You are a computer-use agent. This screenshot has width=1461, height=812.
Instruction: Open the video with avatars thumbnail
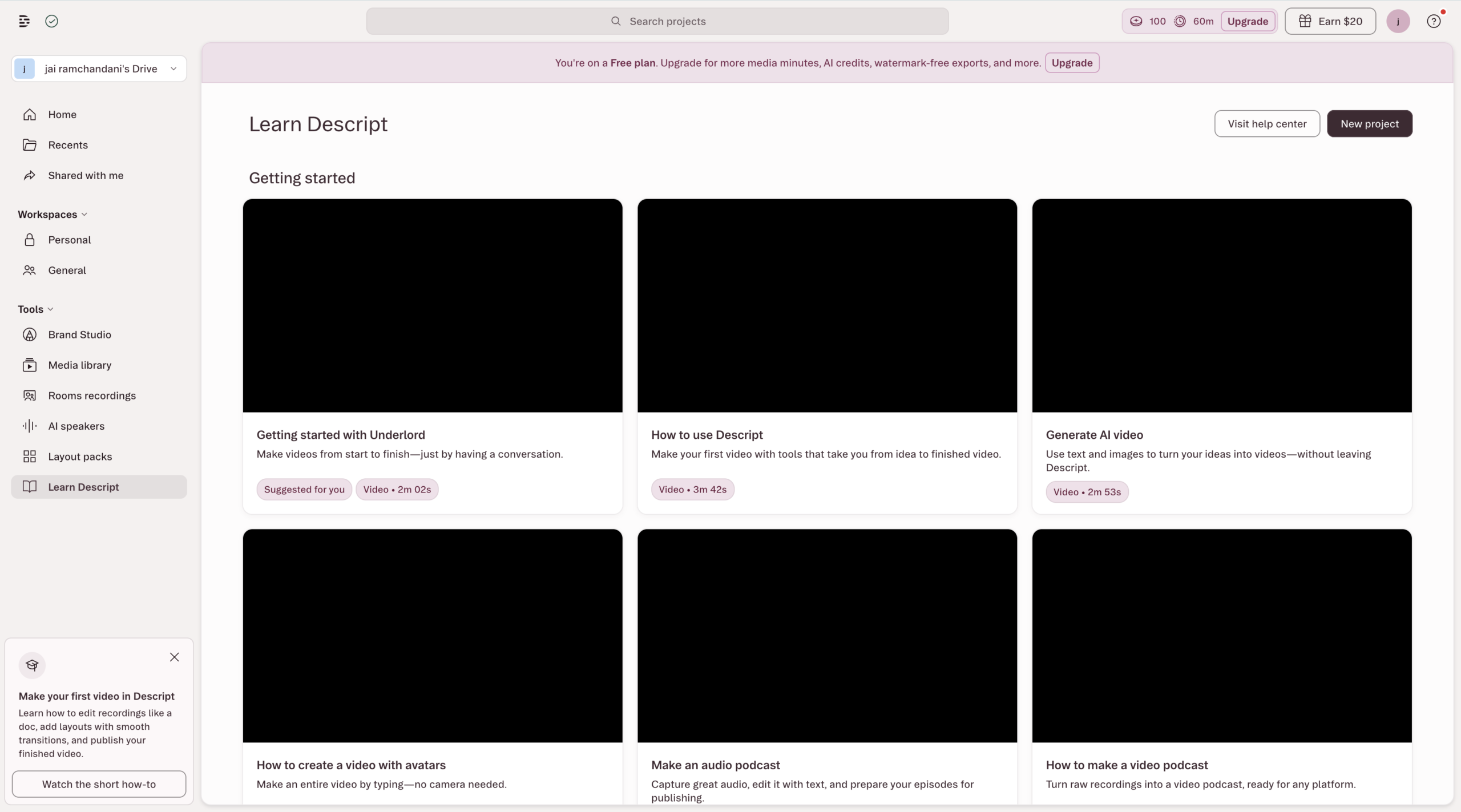(433, 636)
